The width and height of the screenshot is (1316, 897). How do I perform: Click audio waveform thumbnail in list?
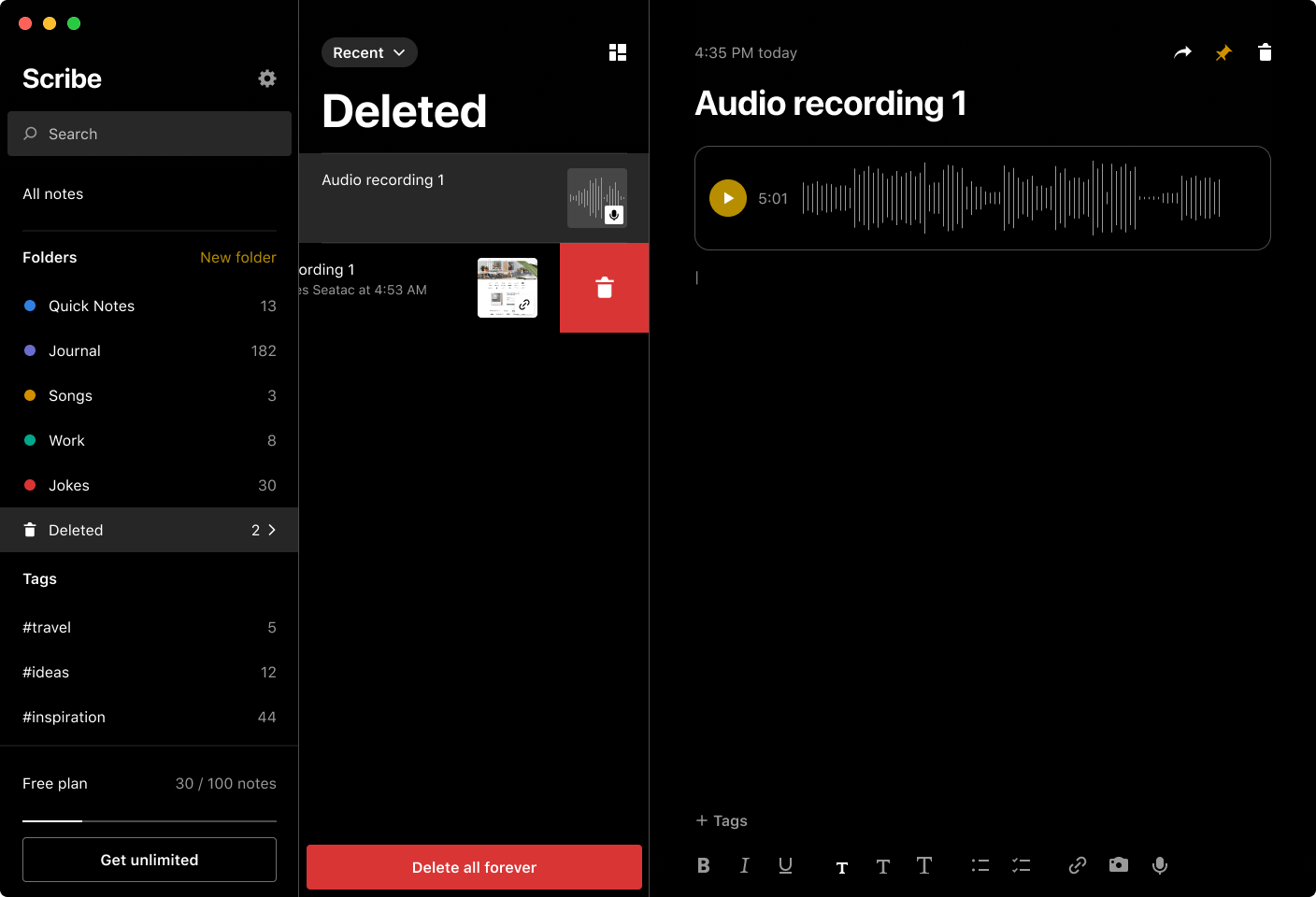(597, 198)
